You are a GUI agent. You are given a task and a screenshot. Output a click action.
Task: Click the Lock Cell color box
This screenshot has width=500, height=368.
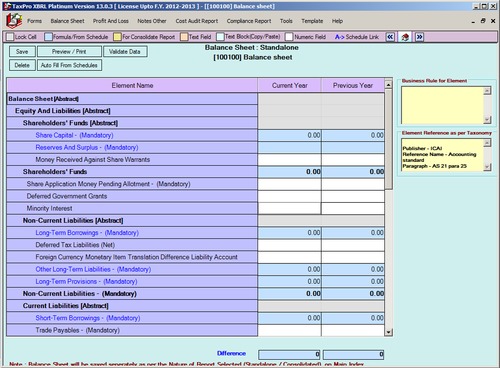point(10,37)
